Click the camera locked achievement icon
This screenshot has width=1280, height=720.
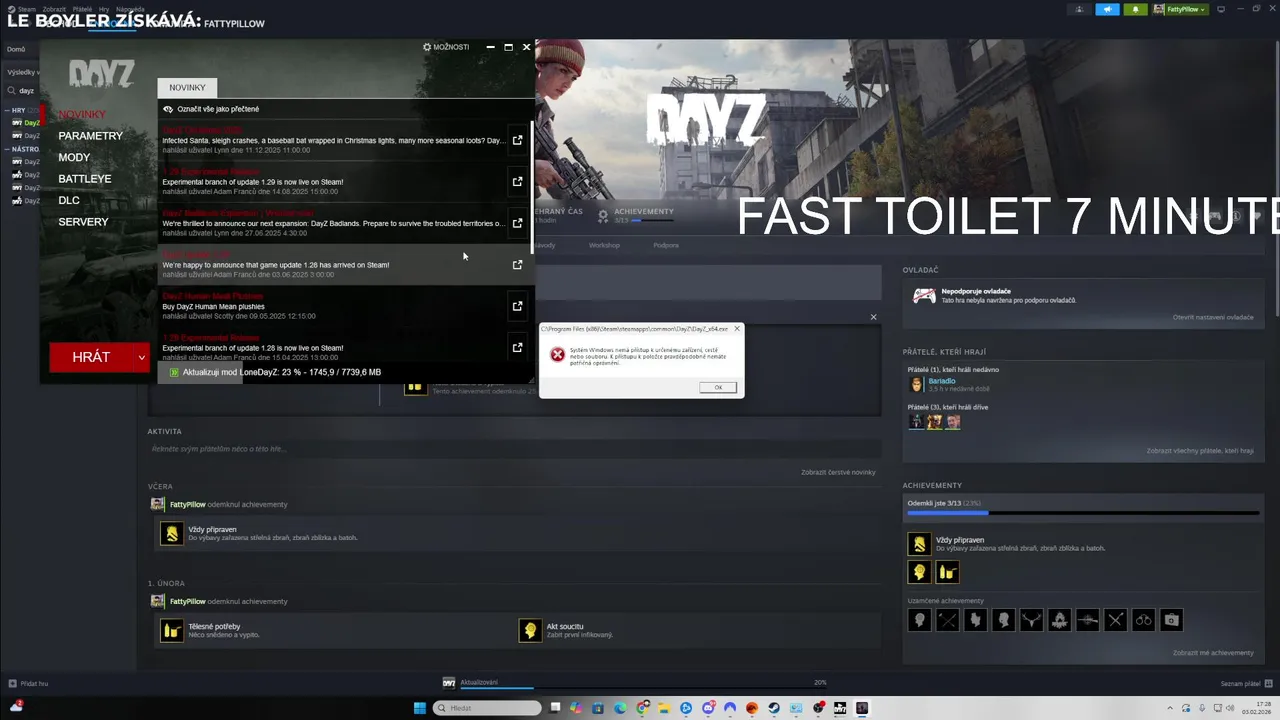[x=1171, y=620]
